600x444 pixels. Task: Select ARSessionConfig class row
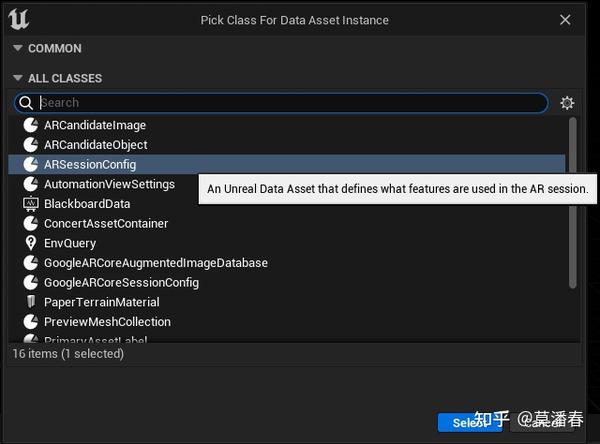[x=287, y=165]
